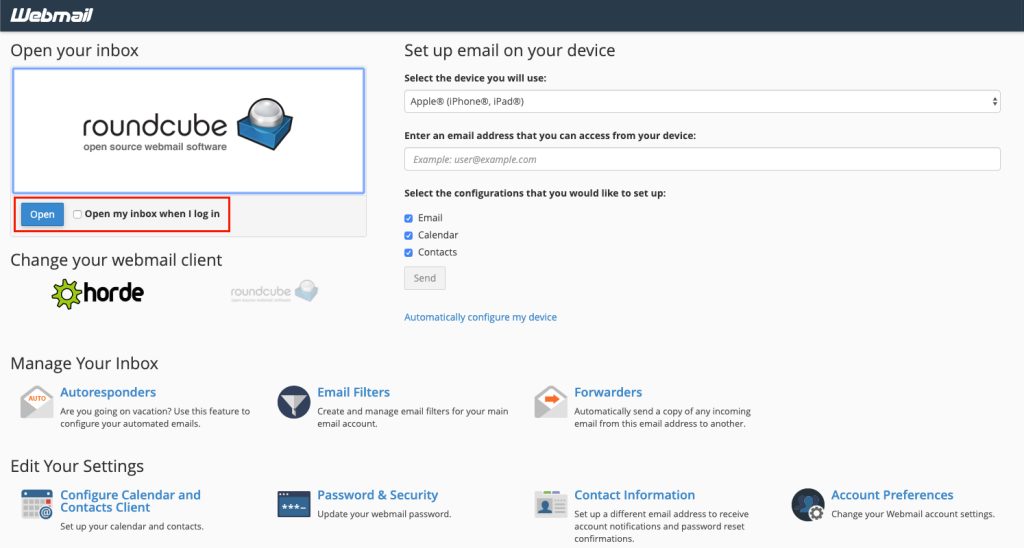Open the Account Preferences link
The height and width of the screenshot is (548, 1024).
coord(892,495)
